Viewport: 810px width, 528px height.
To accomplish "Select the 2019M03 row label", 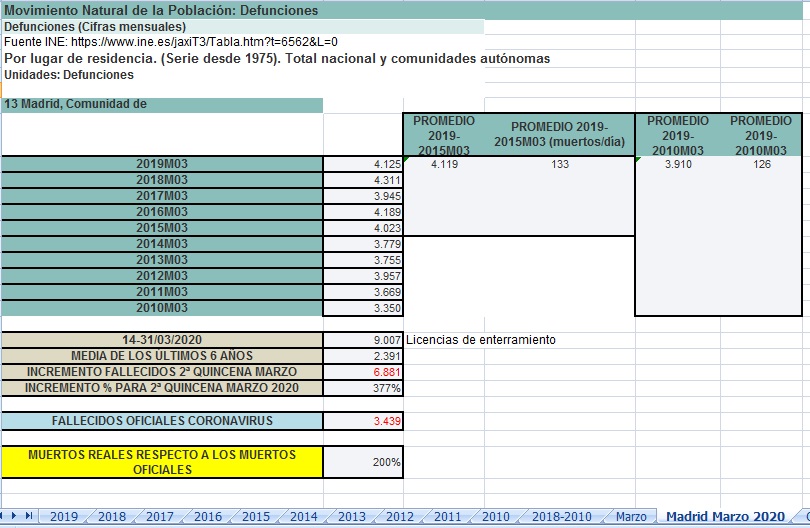I will click(162, 164).
